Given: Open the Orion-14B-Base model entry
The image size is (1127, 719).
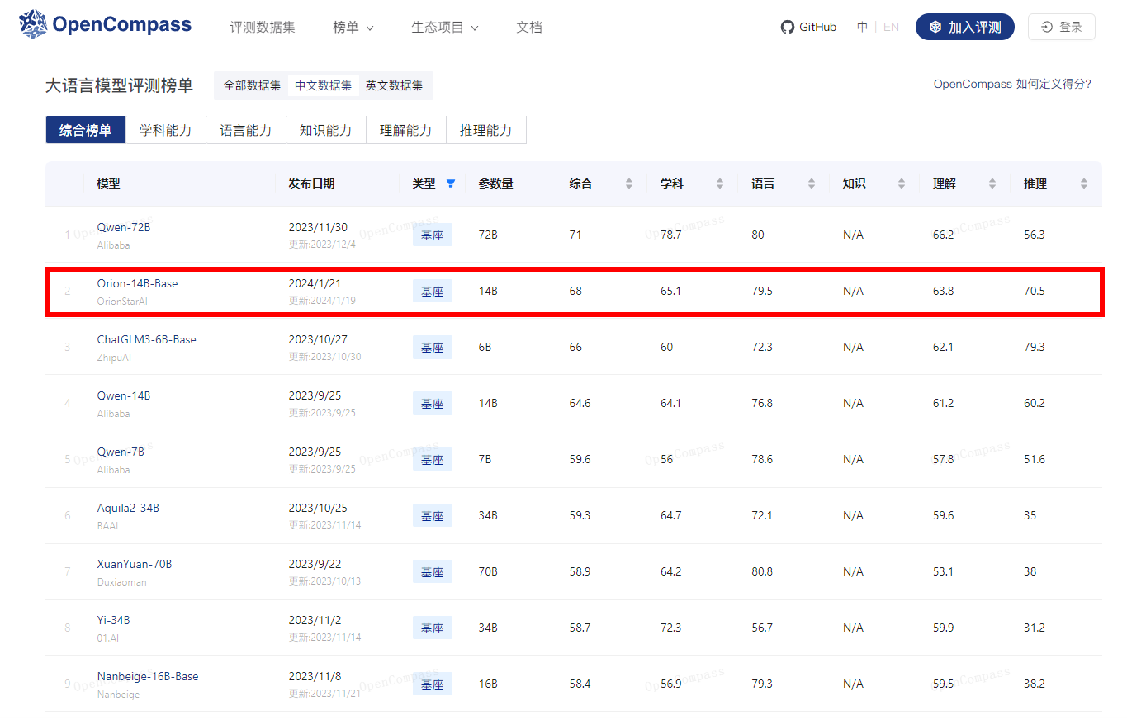Looking at the screenshot, I should [x=137, y=283].
